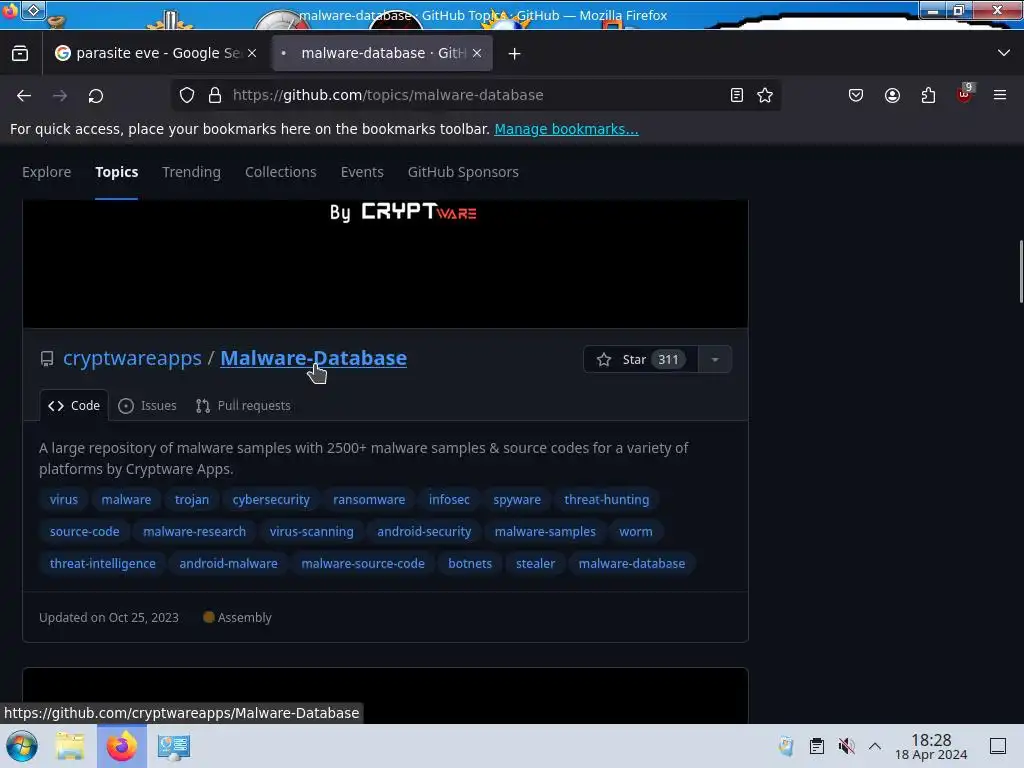
Task: Click the Firefox taskbar icon
Action: pos(122,746)
